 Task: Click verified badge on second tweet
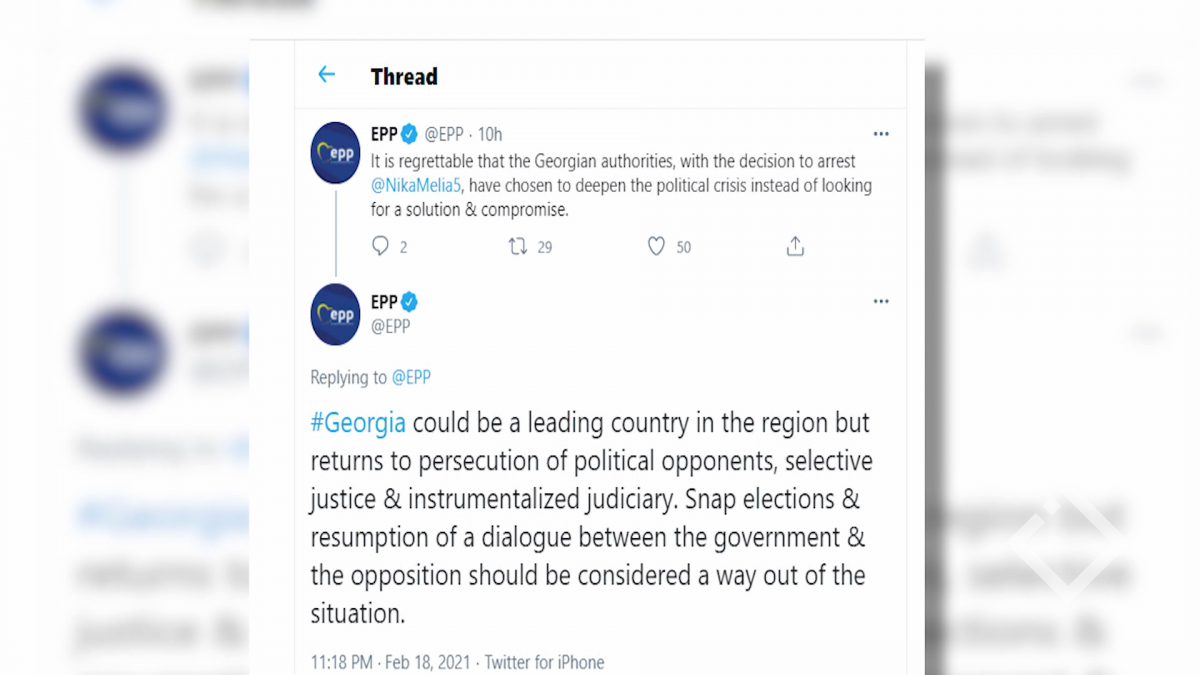point(410,302)
